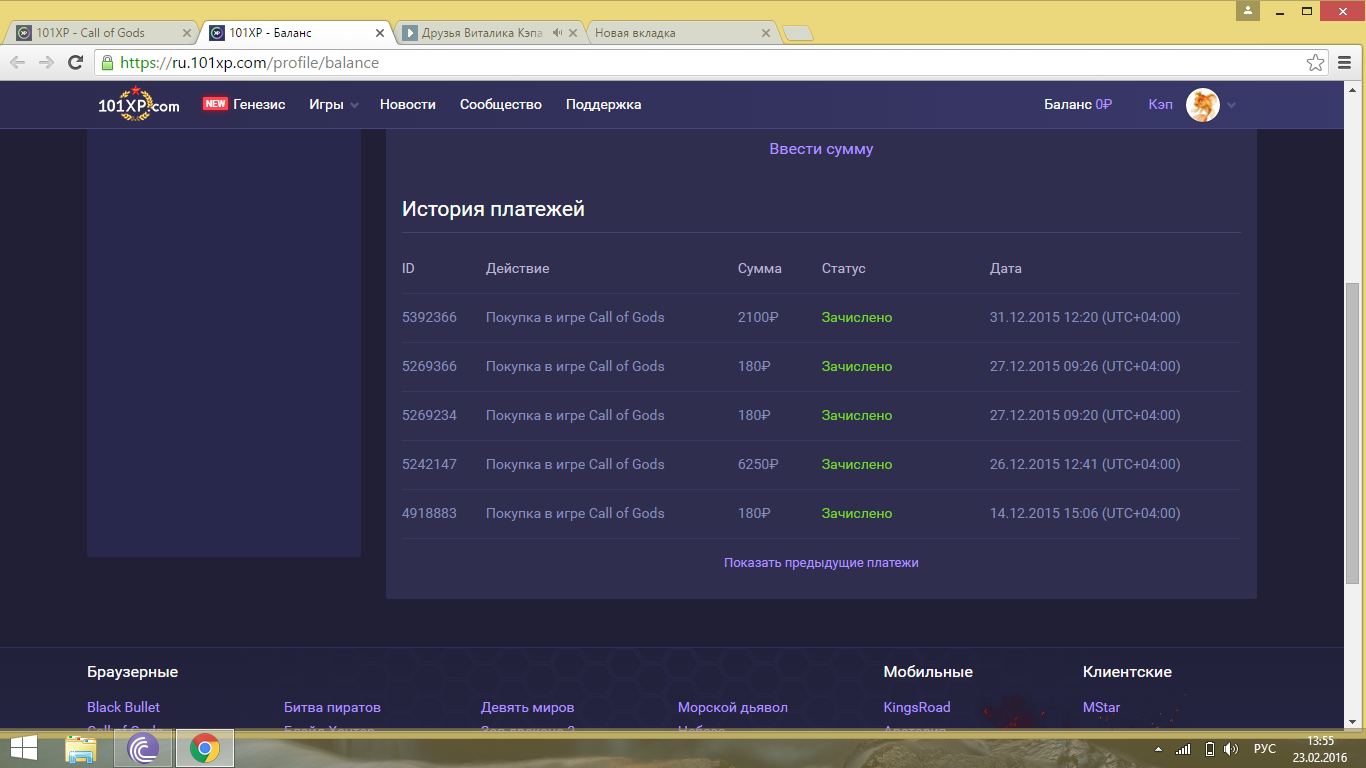Open the user avatar picture
This screenshot has width=1366, height=768.
pos(1202,105)
